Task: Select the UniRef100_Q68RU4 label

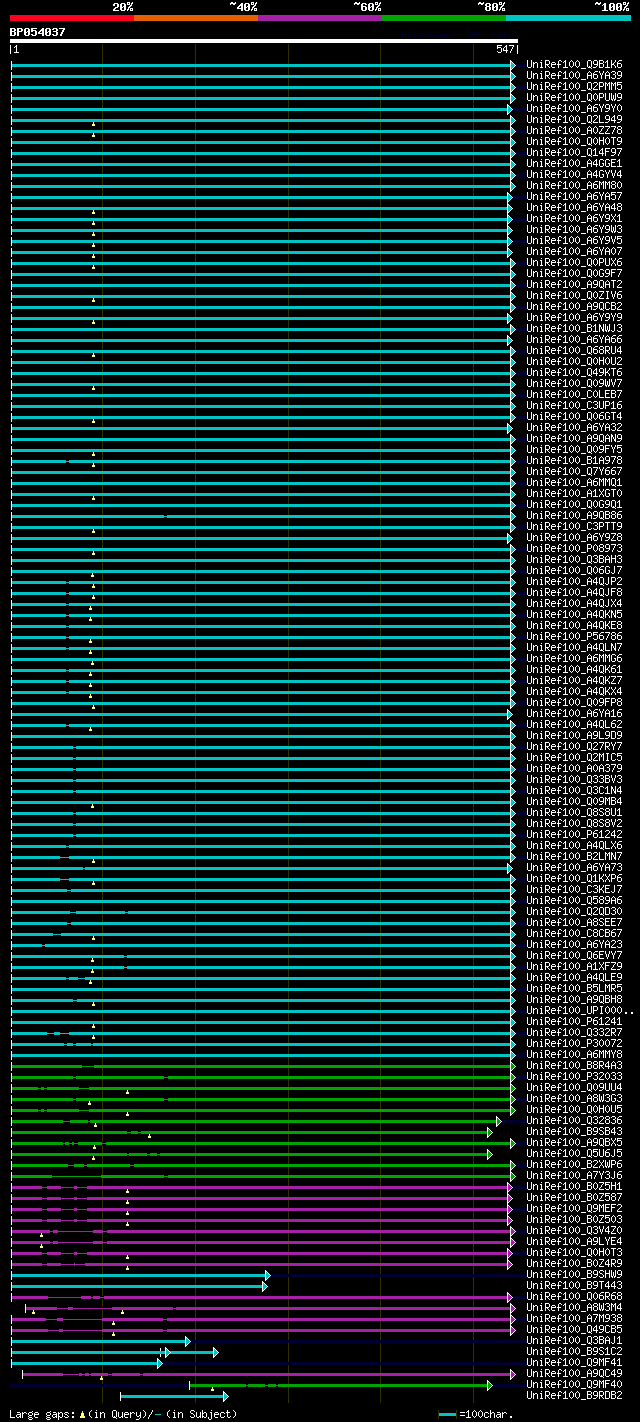Action: 574,350
